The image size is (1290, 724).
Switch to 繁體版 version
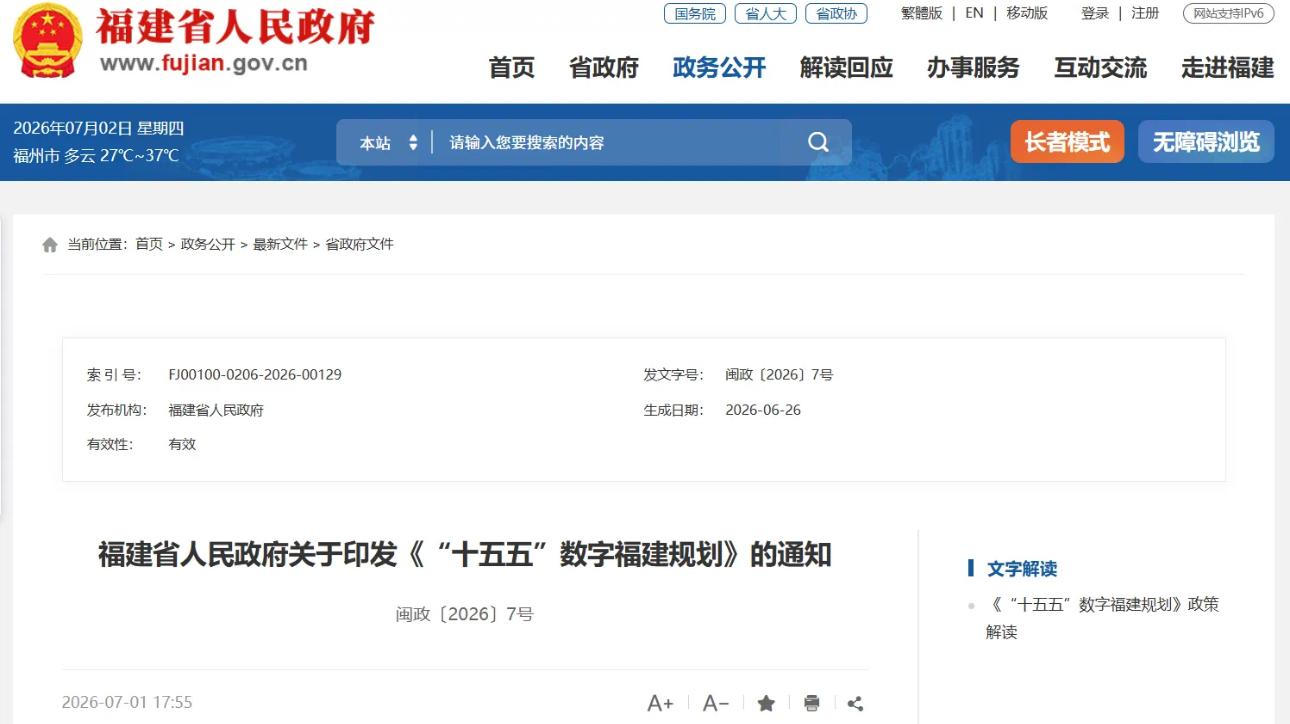click(922, 13)
